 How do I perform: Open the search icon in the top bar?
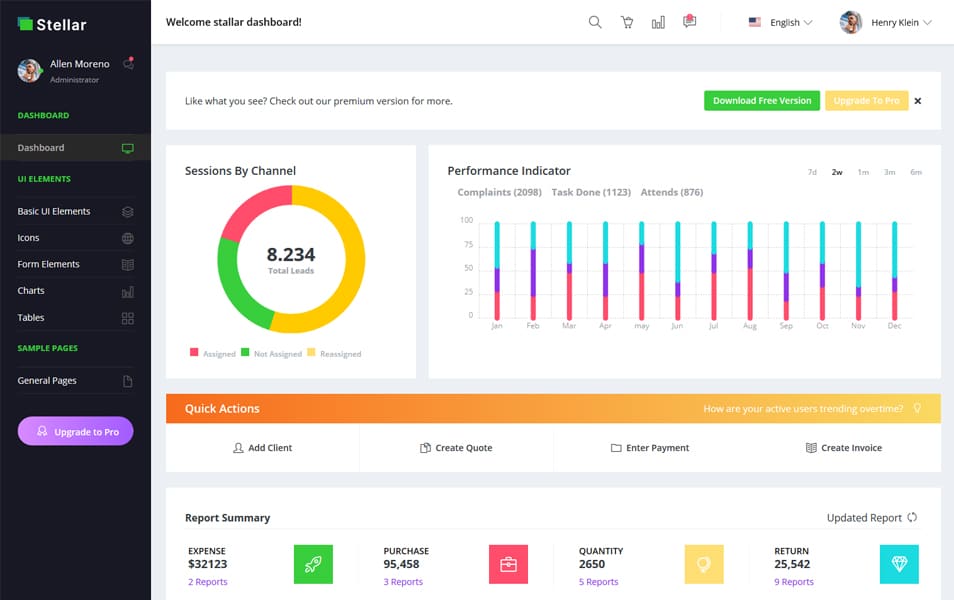pos(595,21)
